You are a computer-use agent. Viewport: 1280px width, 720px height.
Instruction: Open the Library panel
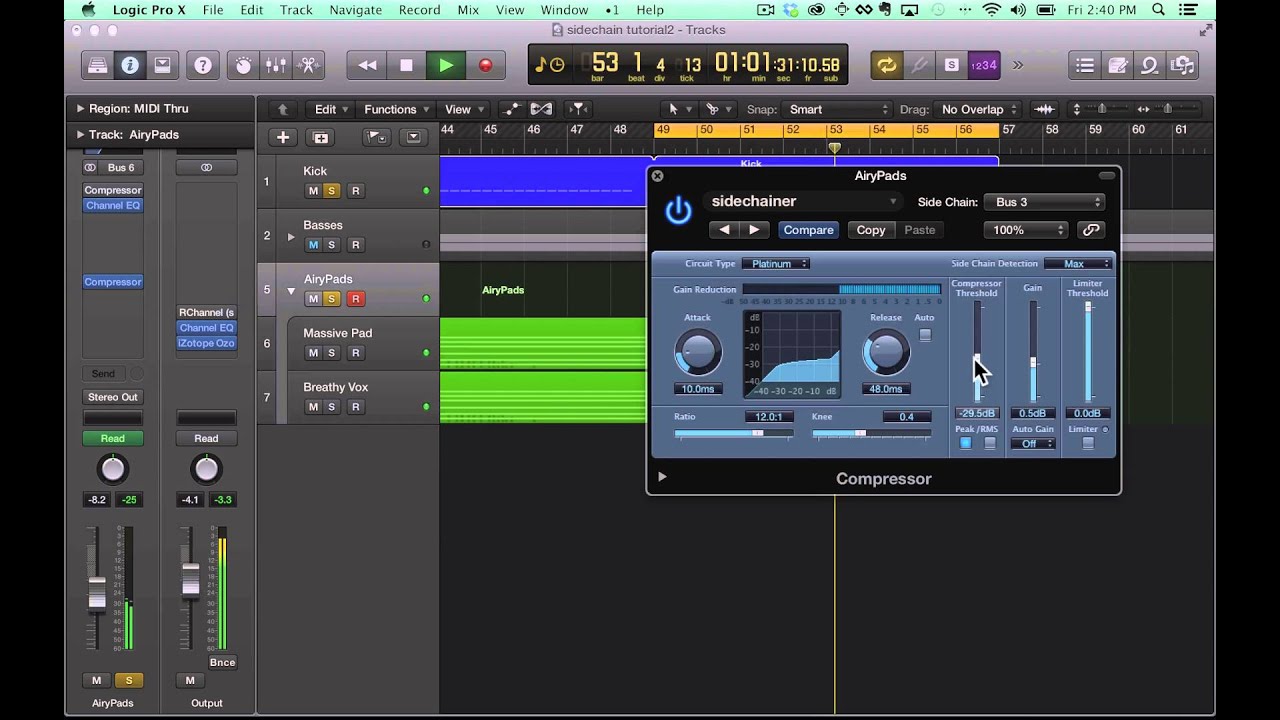click(97, 66)
